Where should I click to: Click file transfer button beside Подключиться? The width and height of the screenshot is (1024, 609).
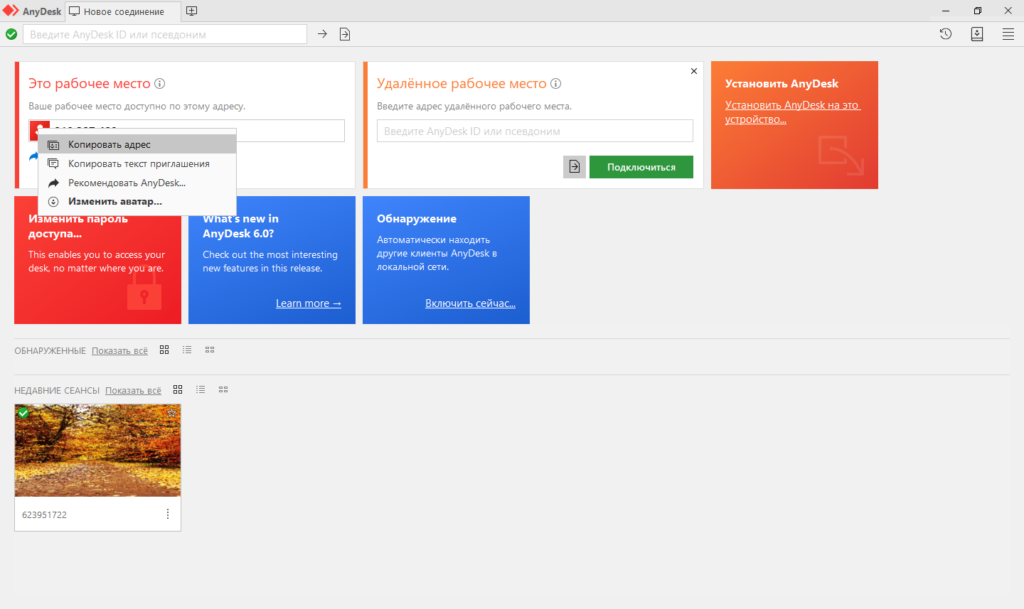574,167
